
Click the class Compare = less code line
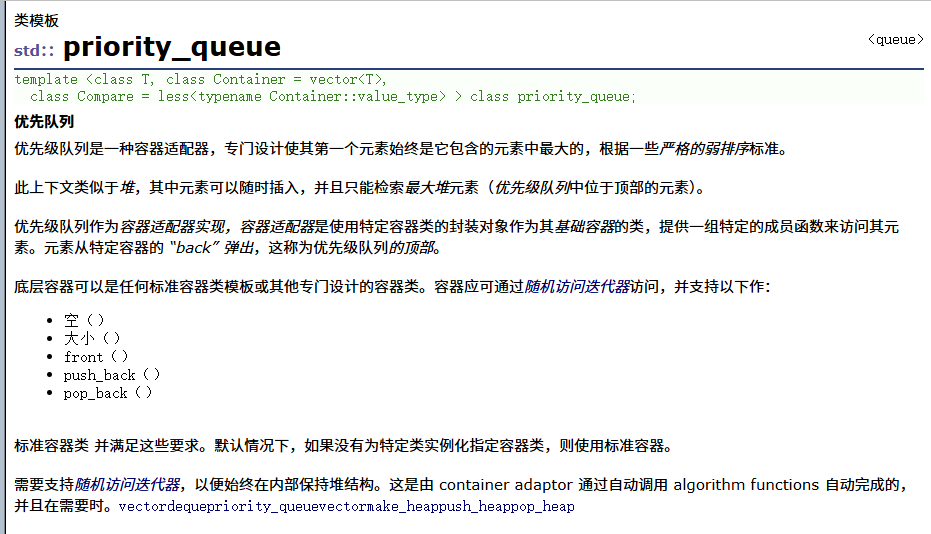point(332,97)
